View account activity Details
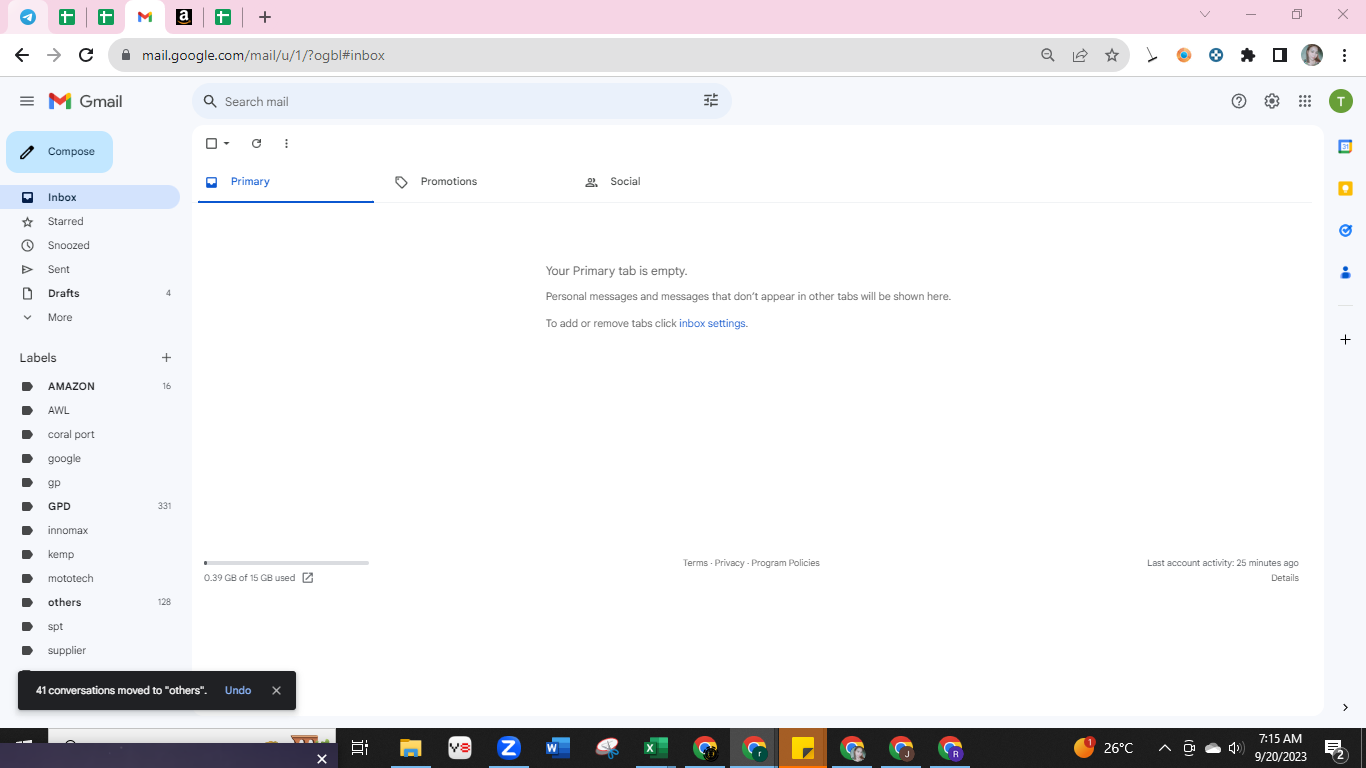Screen dimensions: 1366x768 (x=1285, y=578)
